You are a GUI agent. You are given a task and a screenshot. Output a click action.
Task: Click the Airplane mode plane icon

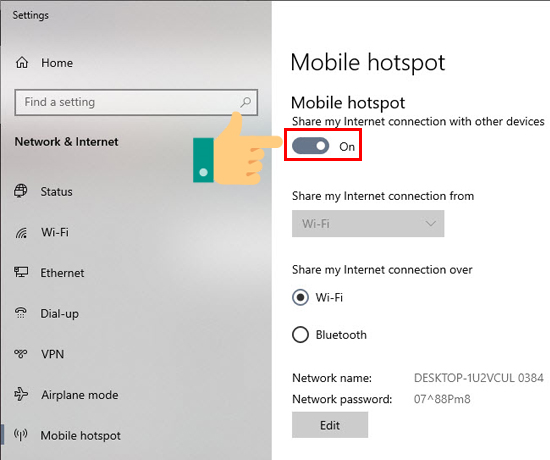[21, 394]
